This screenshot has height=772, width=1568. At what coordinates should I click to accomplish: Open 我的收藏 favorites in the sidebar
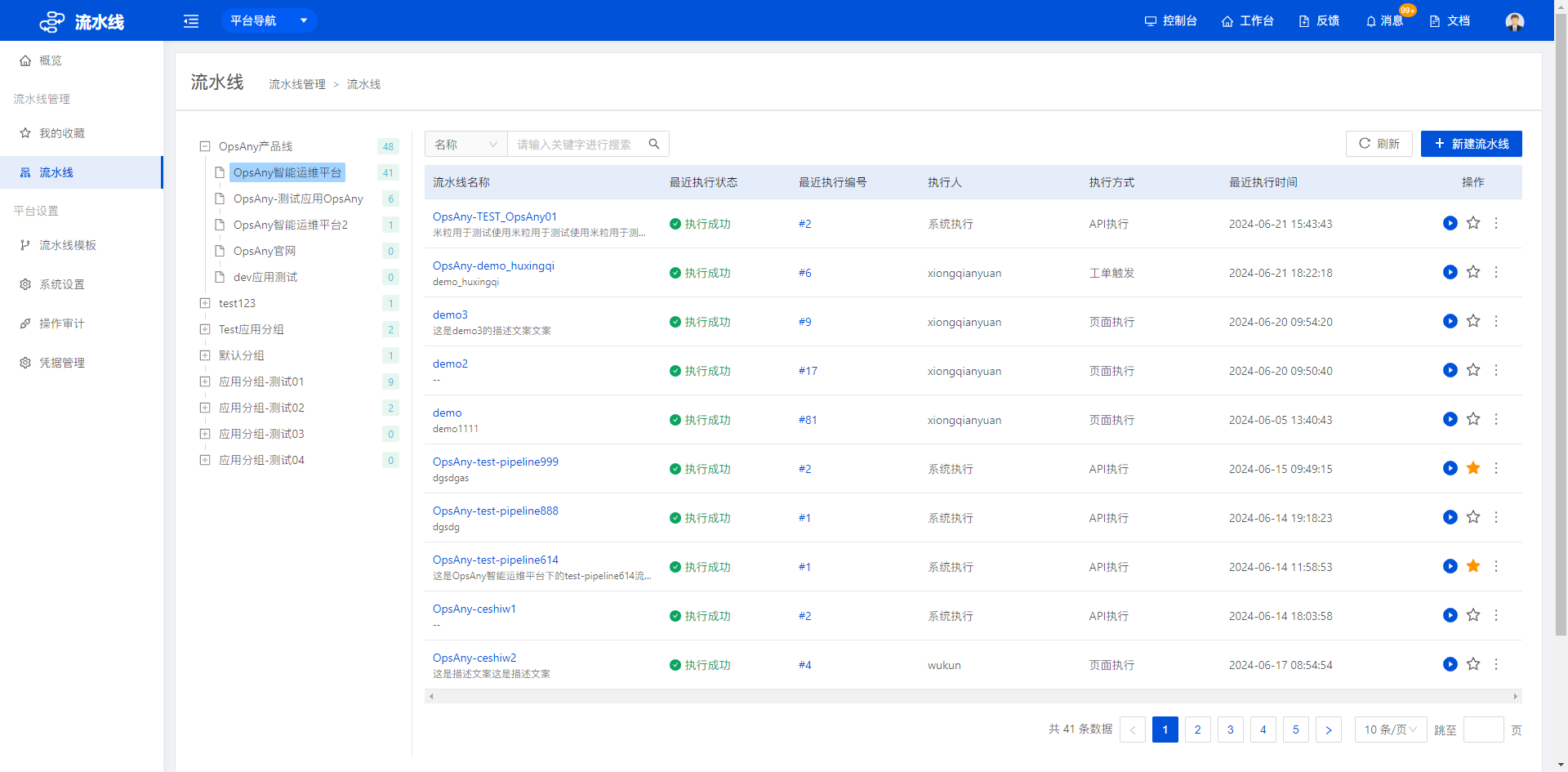82,133
